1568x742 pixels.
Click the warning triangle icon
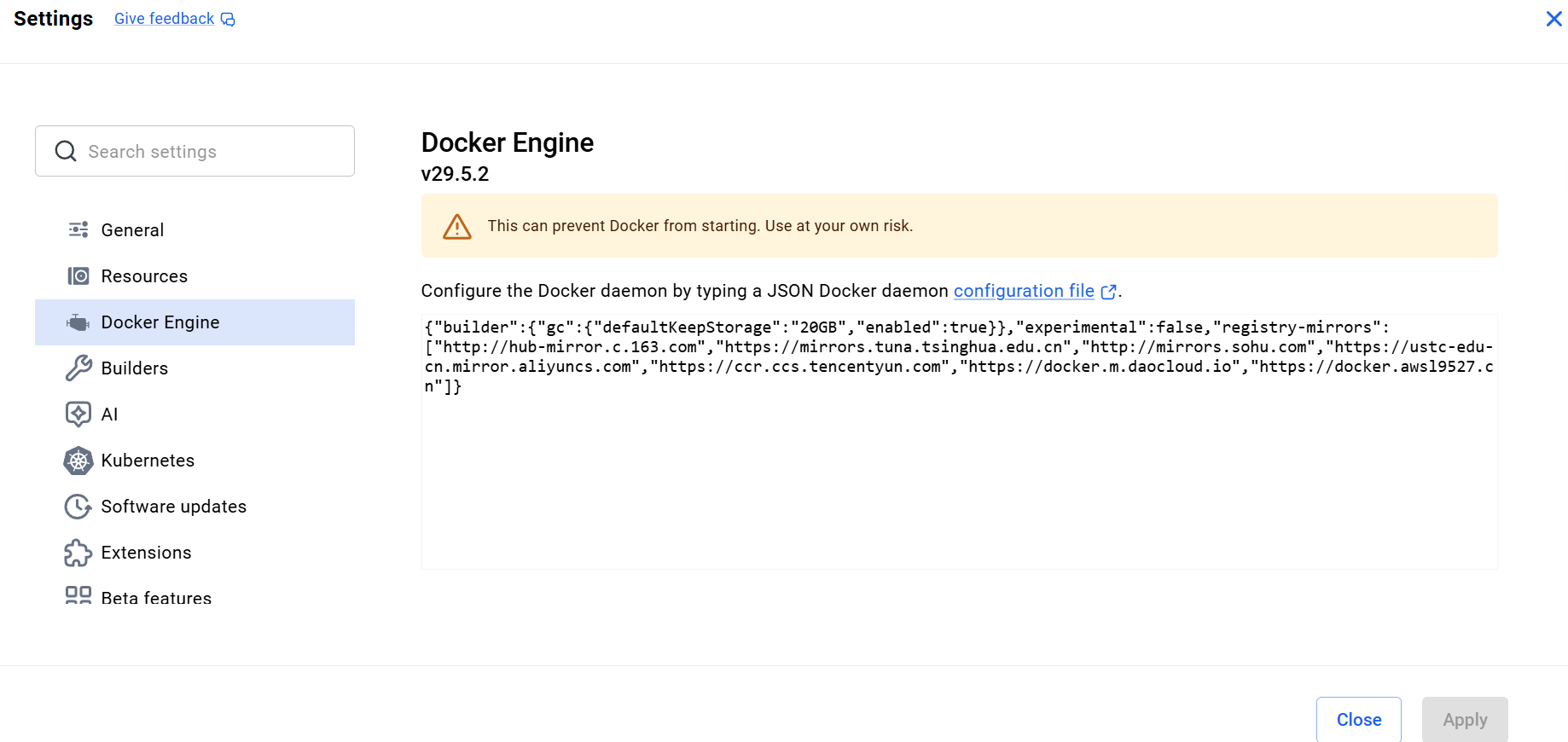point(457,226)
